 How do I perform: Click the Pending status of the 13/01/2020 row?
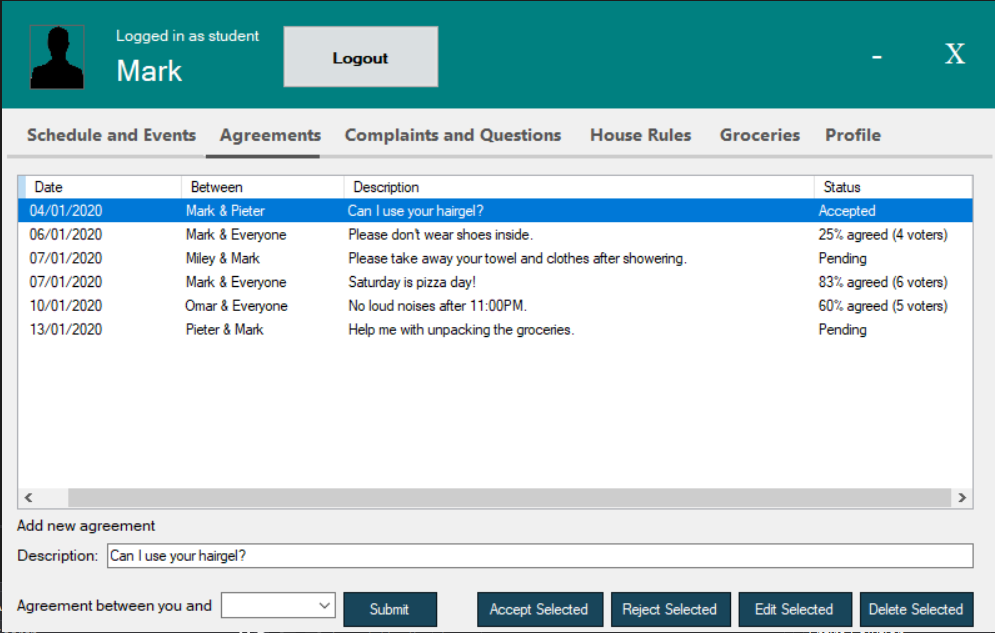click(x=842, y=330)
